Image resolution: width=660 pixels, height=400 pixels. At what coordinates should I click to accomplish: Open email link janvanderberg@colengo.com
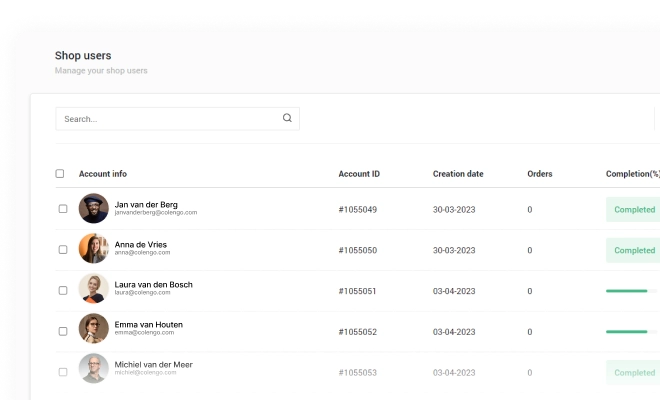click(156, 213)
